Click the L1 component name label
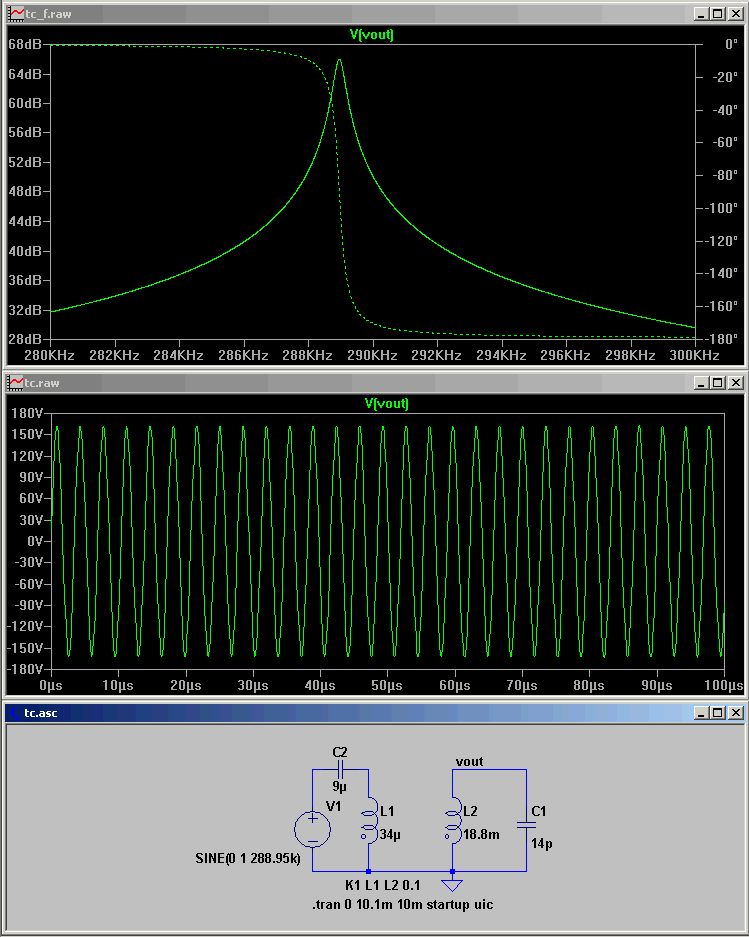Screen dimensions: 749x937 pos(387,812)
